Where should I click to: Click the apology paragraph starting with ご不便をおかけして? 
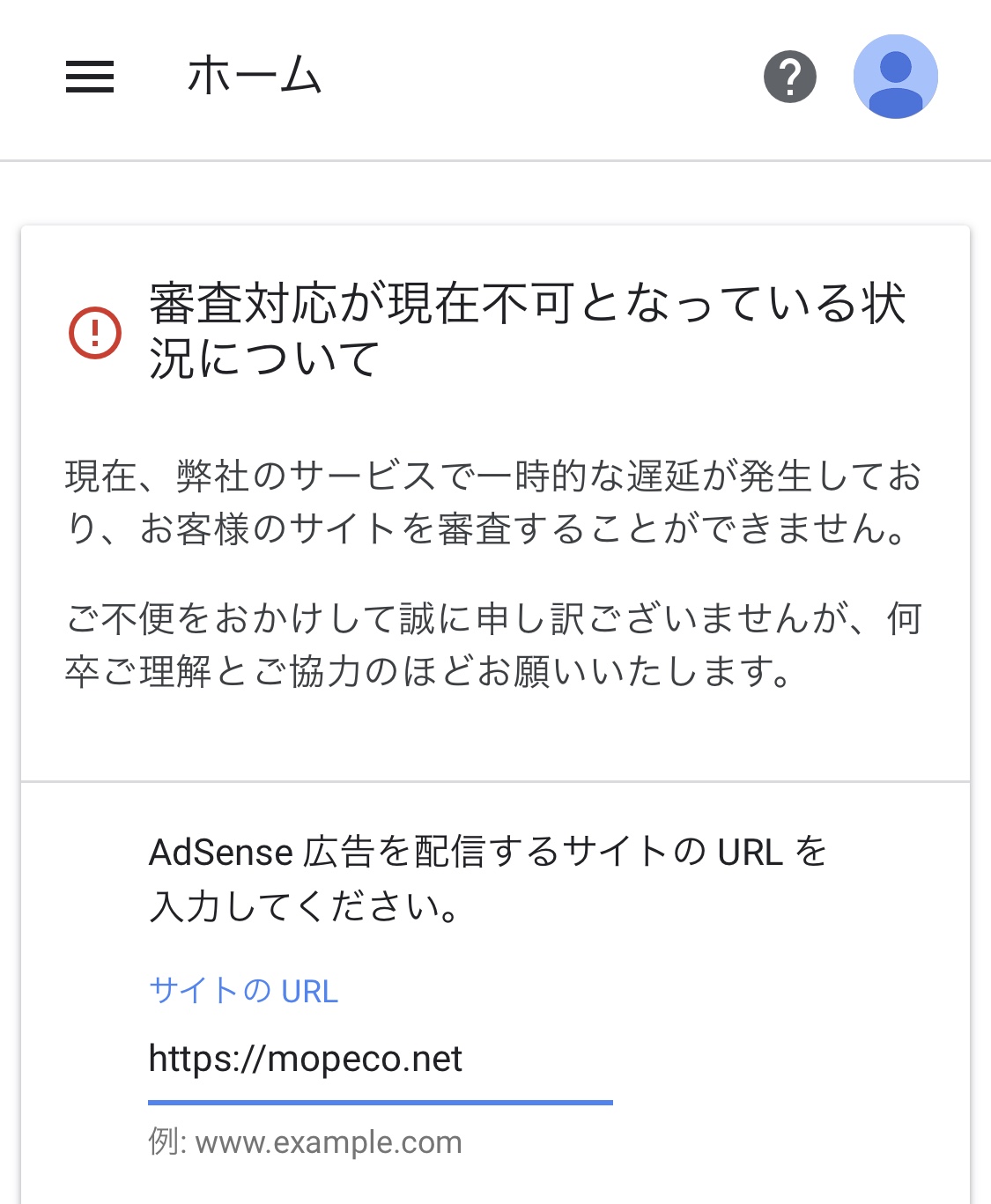coord(494,645)
